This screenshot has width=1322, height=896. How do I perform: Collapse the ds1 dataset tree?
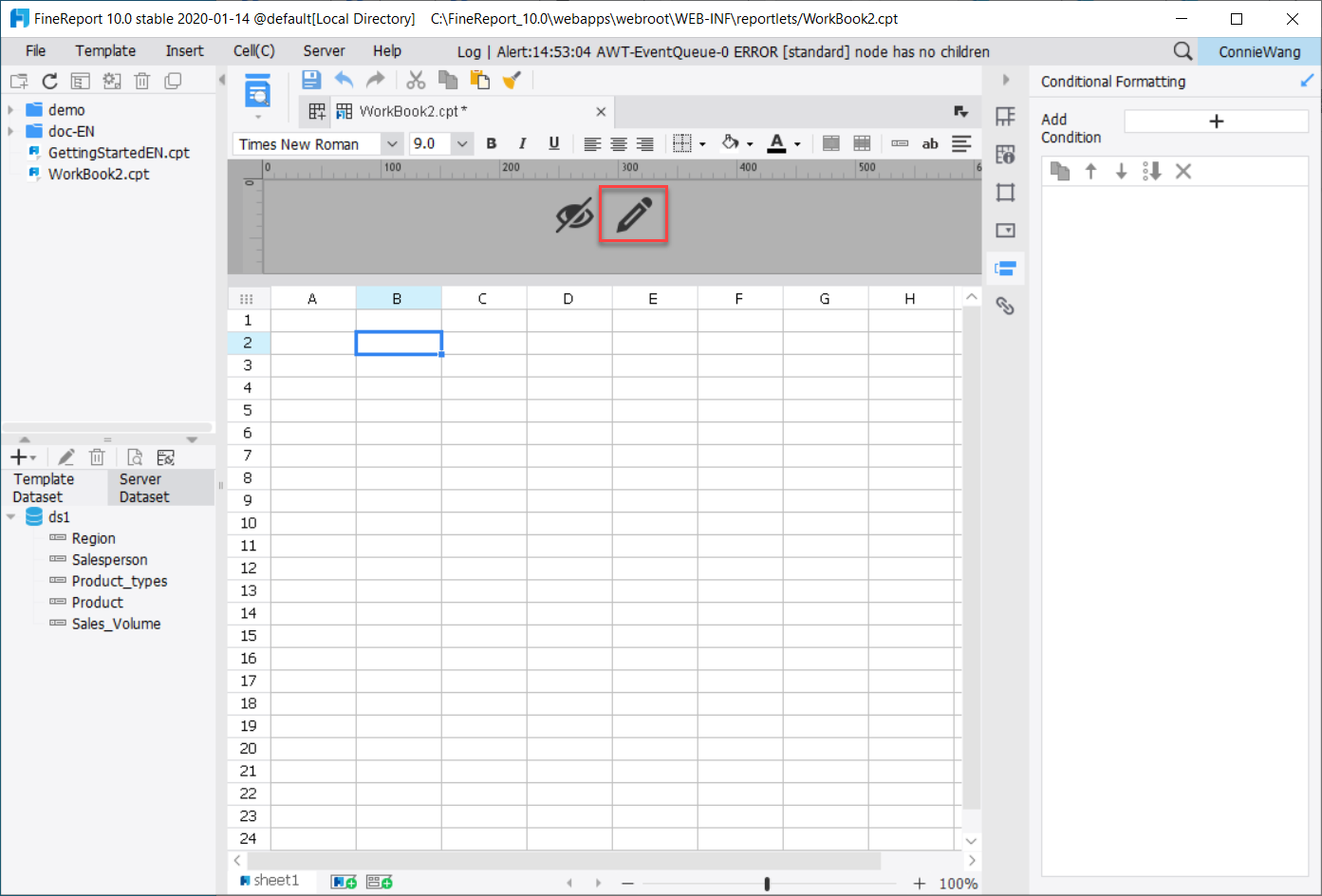point(11,516)
